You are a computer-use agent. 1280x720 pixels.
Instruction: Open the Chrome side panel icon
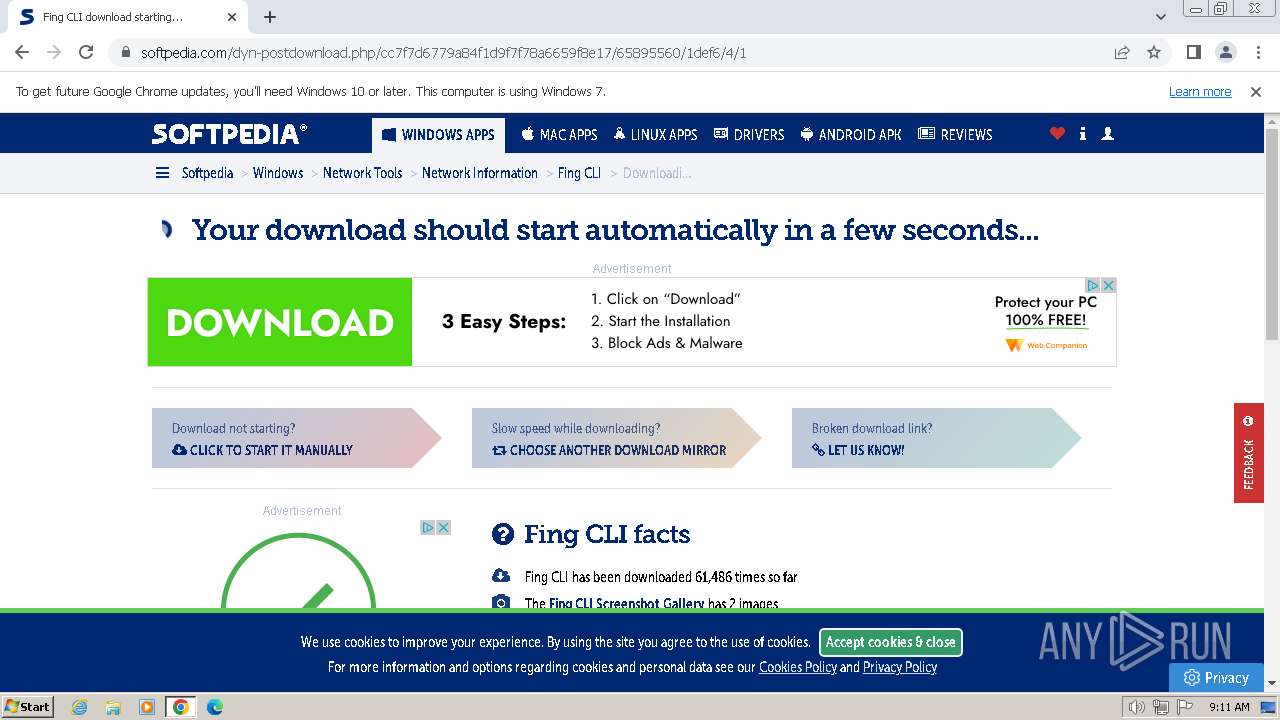click(x=1193, y=52)
